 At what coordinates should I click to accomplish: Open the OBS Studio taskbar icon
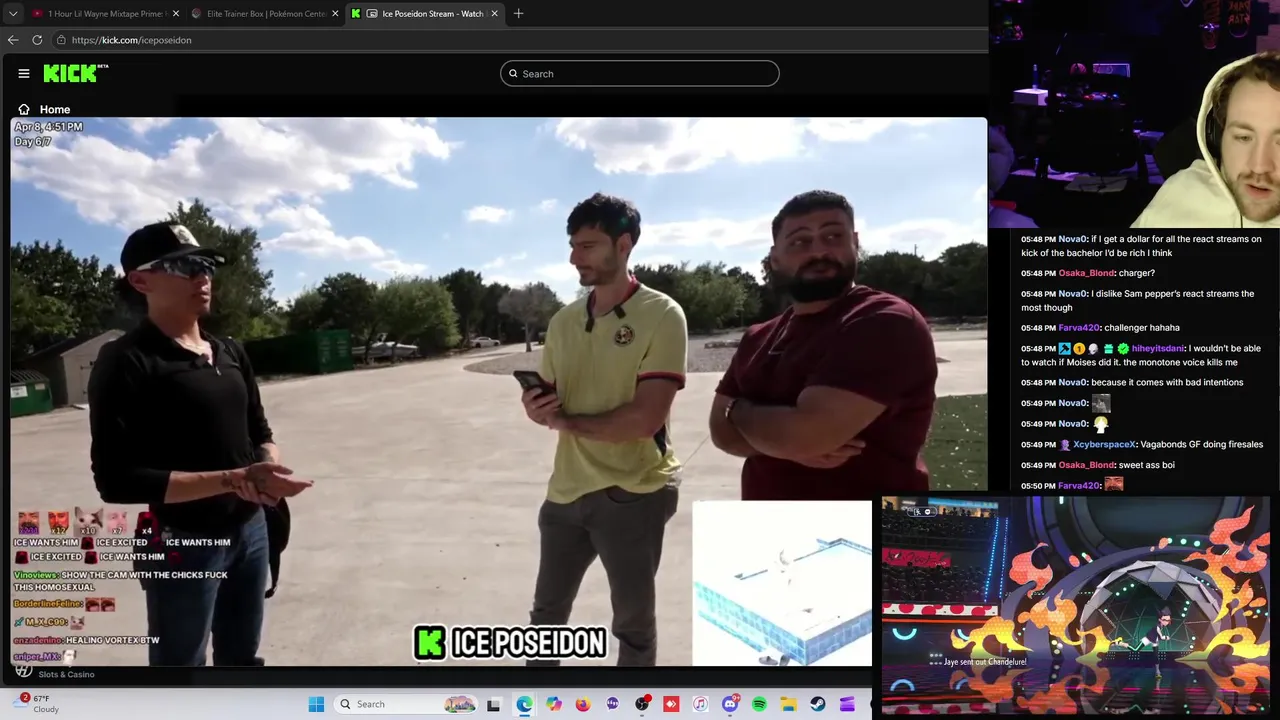pyautogui.click(x=642, y=704)
